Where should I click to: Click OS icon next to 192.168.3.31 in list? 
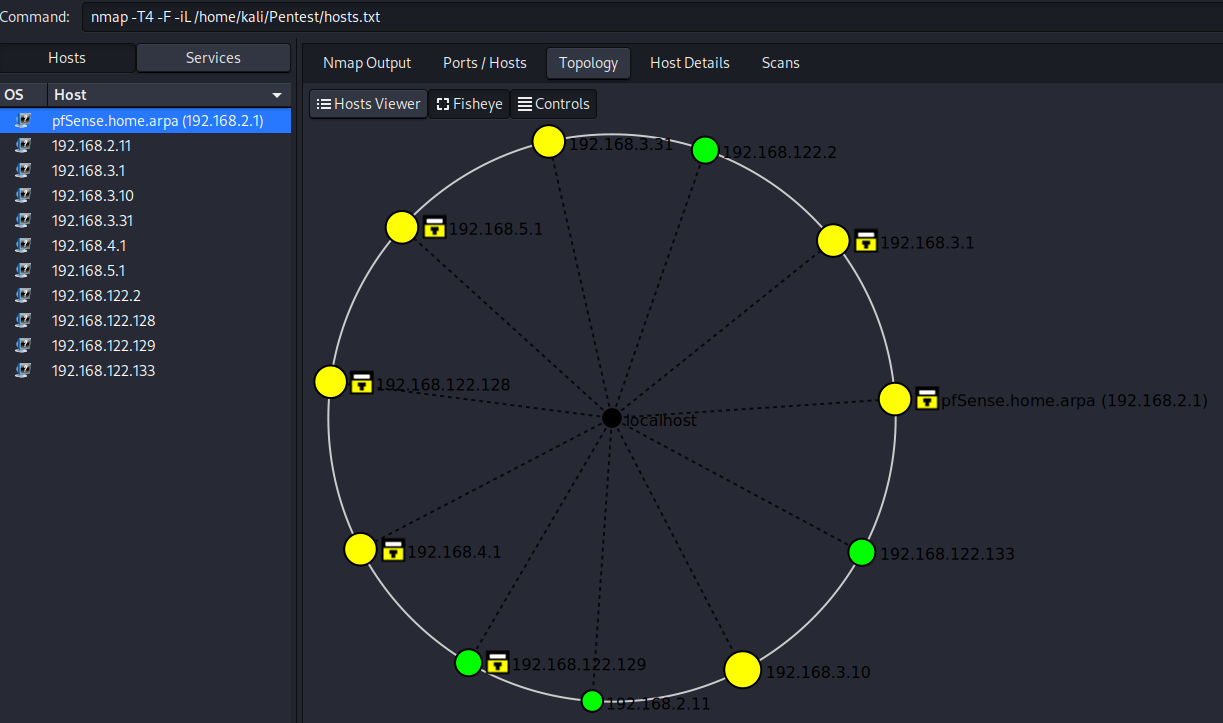tap(23, 220)
